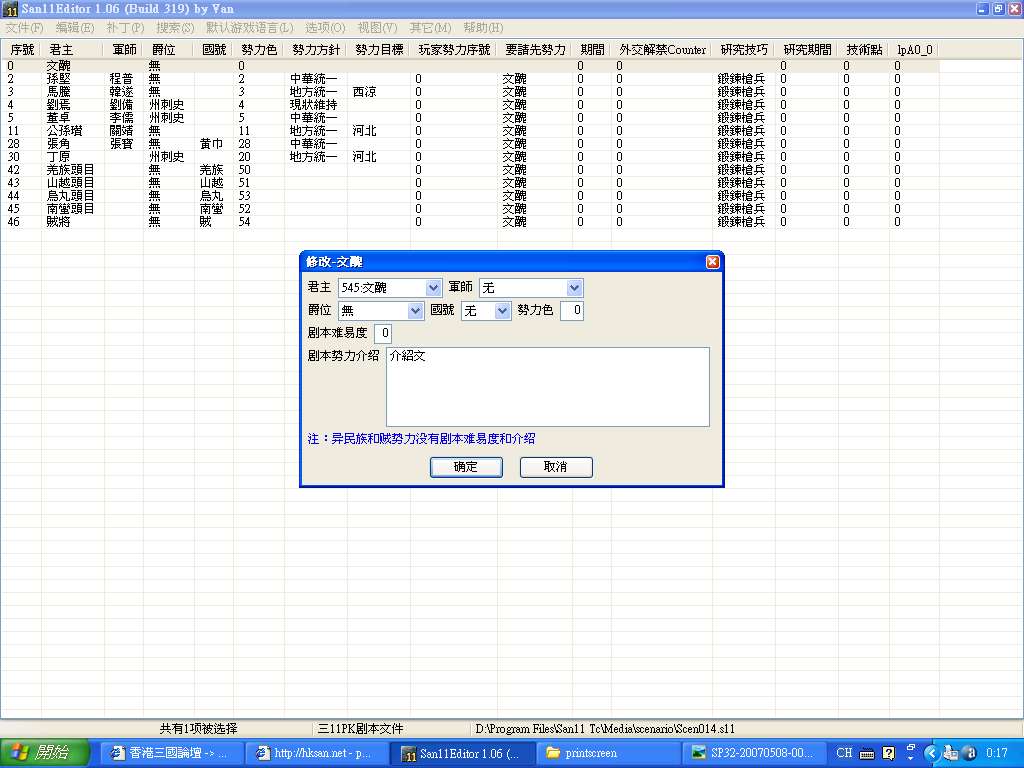
Task: Click the tray expand arrow icon
Action: coord(931,753)
